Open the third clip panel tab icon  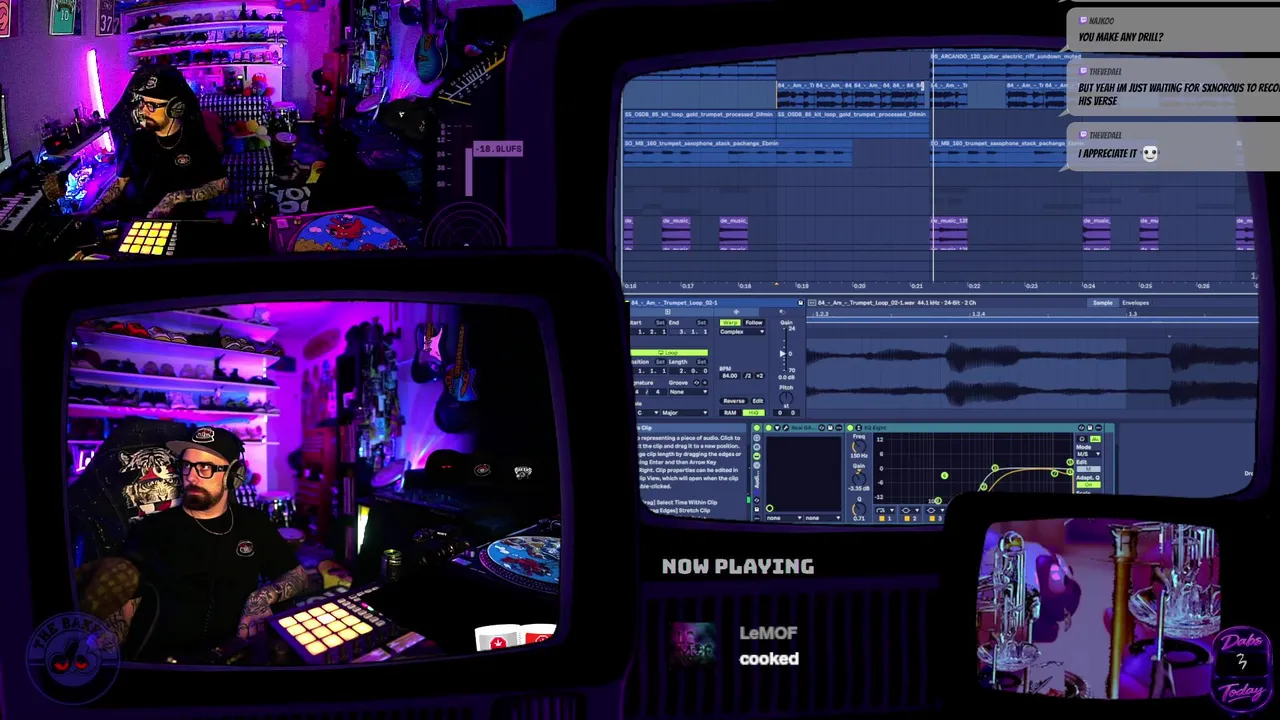pos(782,312)
